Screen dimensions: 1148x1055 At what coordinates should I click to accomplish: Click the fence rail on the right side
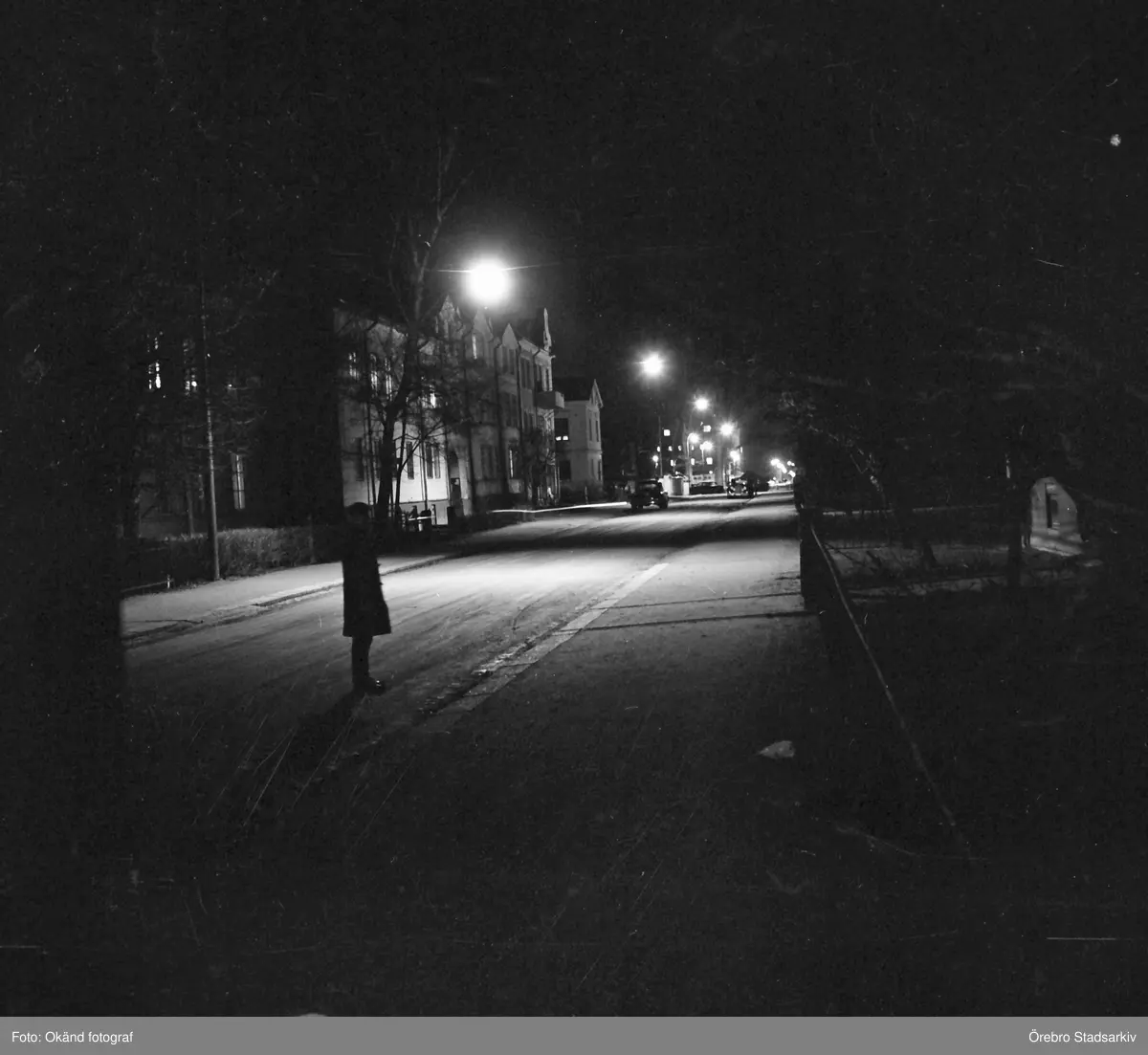(880, 670)
